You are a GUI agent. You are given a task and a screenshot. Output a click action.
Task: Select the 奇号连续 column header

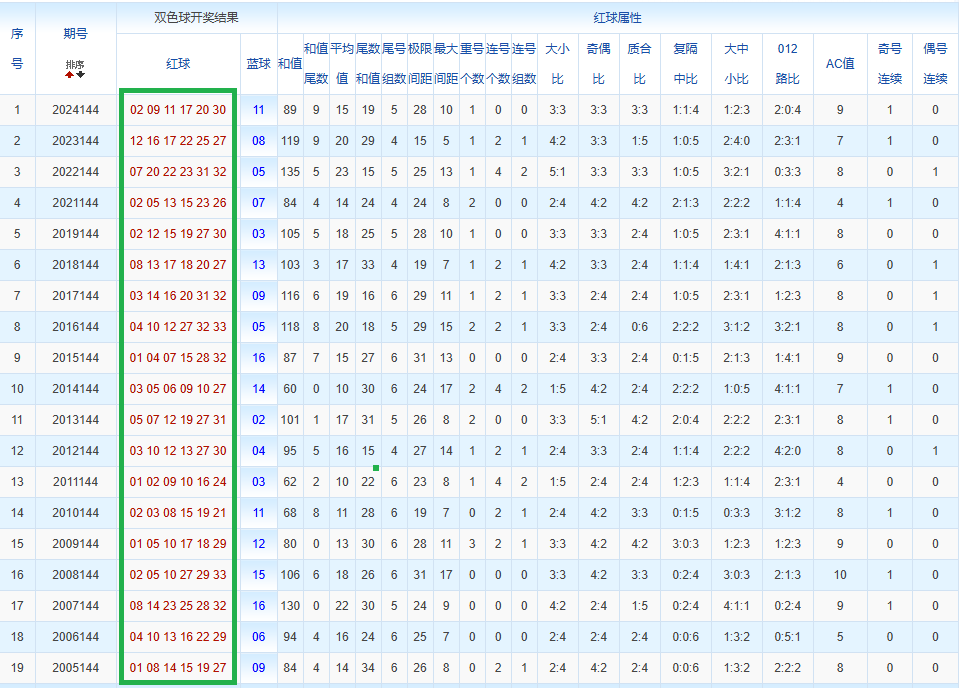coord(889,64)
